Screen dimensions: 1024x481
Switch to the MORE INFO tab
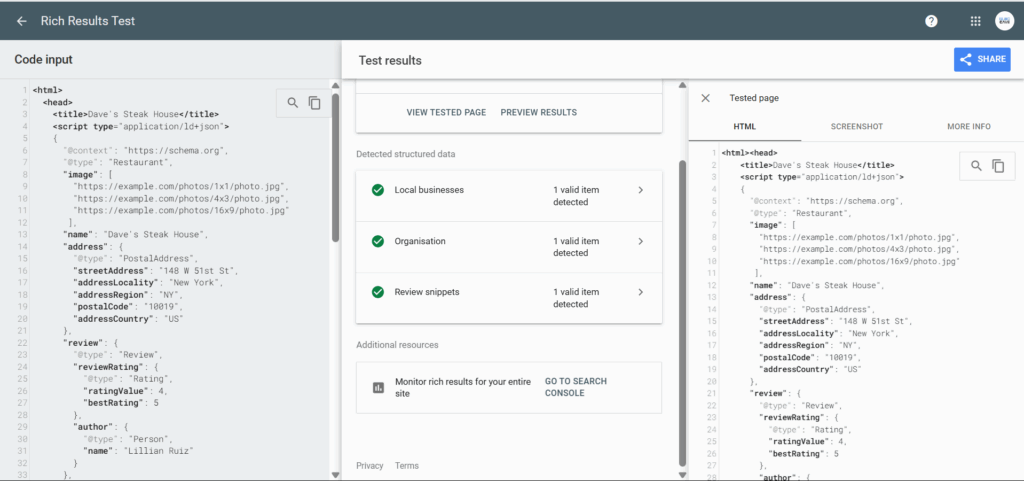(x=968, y=127)
